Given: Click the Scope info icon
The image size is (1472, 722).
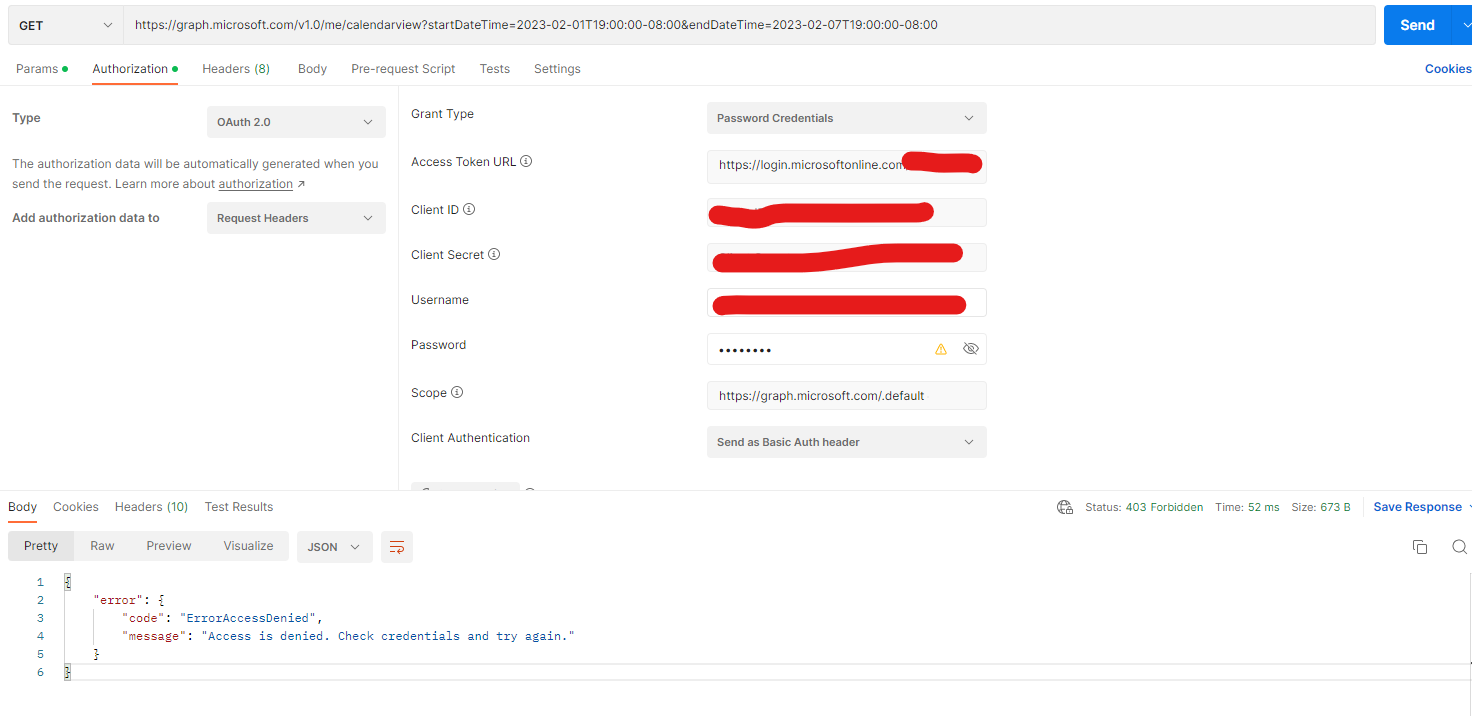Looking at the screenshot, I should point(459,392).
